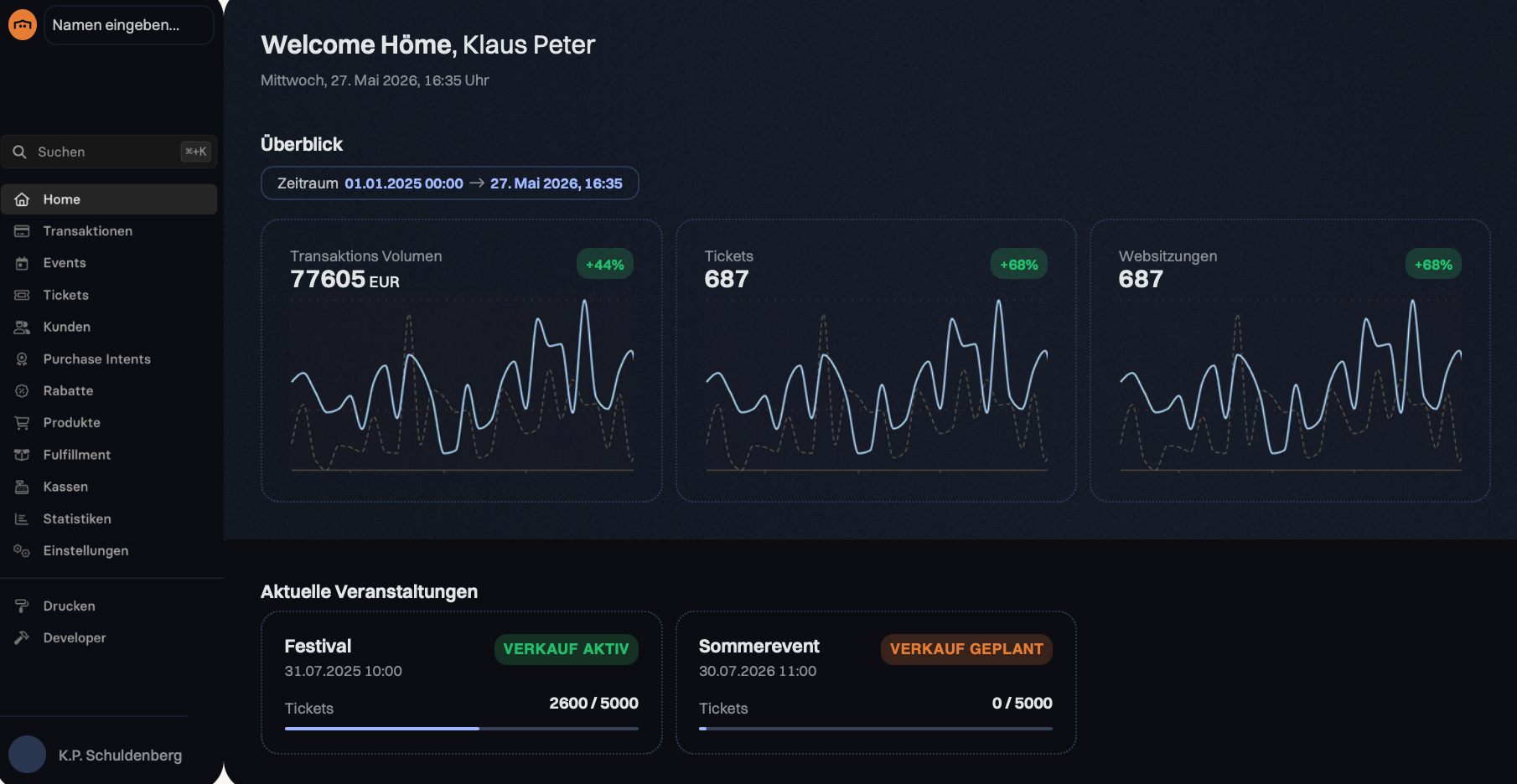
Task: Click the Events calendar icon
Action: [22, 263]
